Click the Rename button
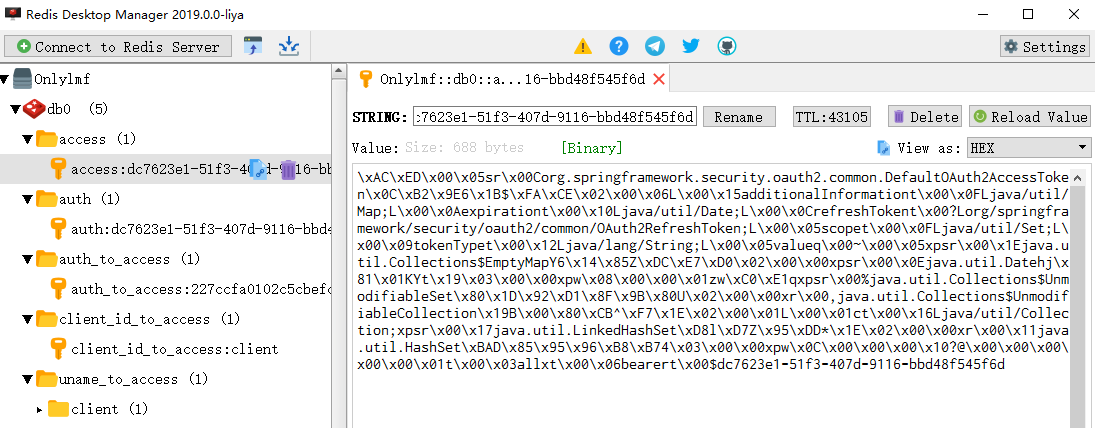The width and height of the screenshot is (1095, 428). point(739,117)
